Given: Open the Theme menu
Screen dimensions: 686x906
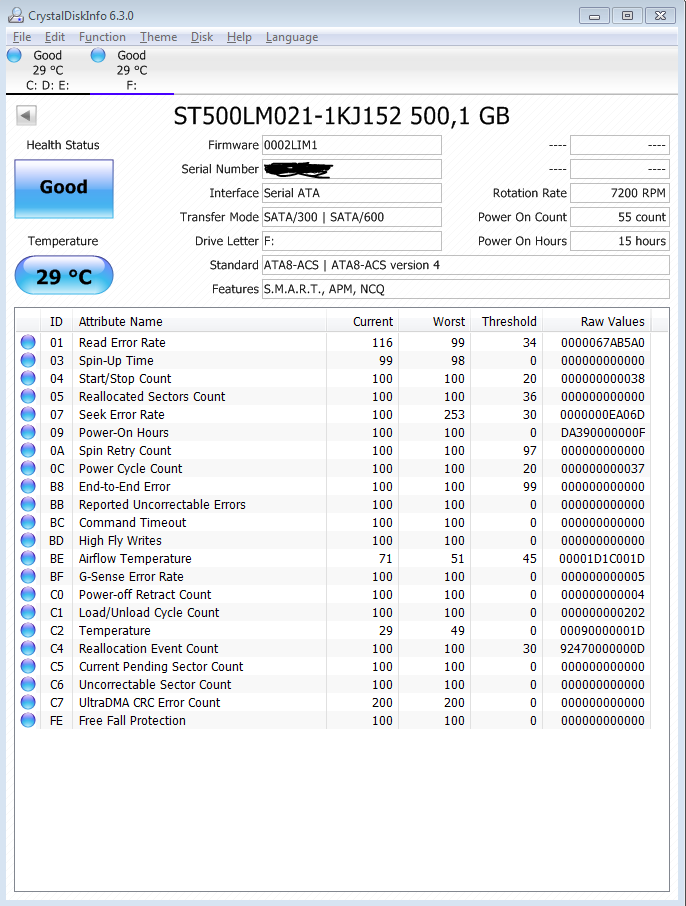Looking at the screenshot, I should [158, 37].
